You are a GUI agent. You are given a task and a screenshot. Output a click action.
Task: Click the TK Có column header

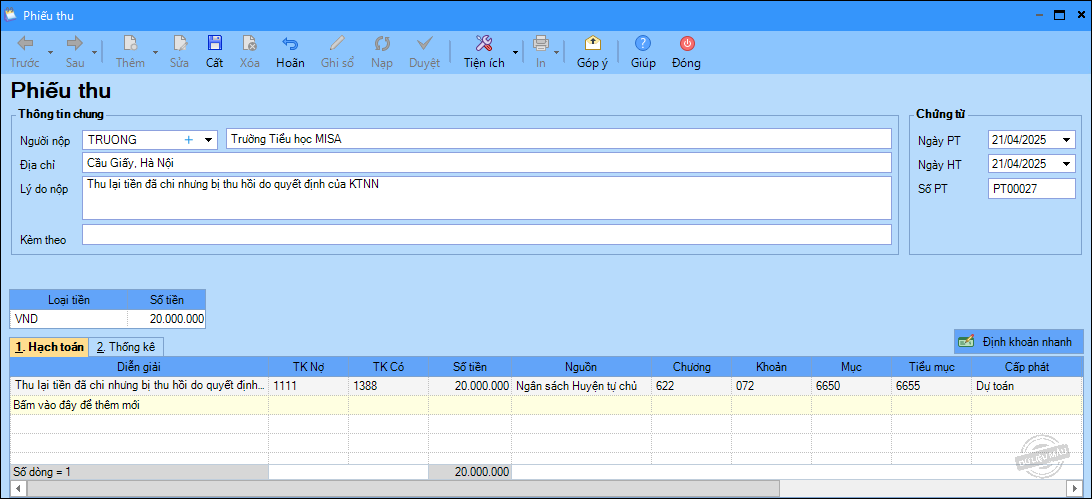[x=389, y=367]
